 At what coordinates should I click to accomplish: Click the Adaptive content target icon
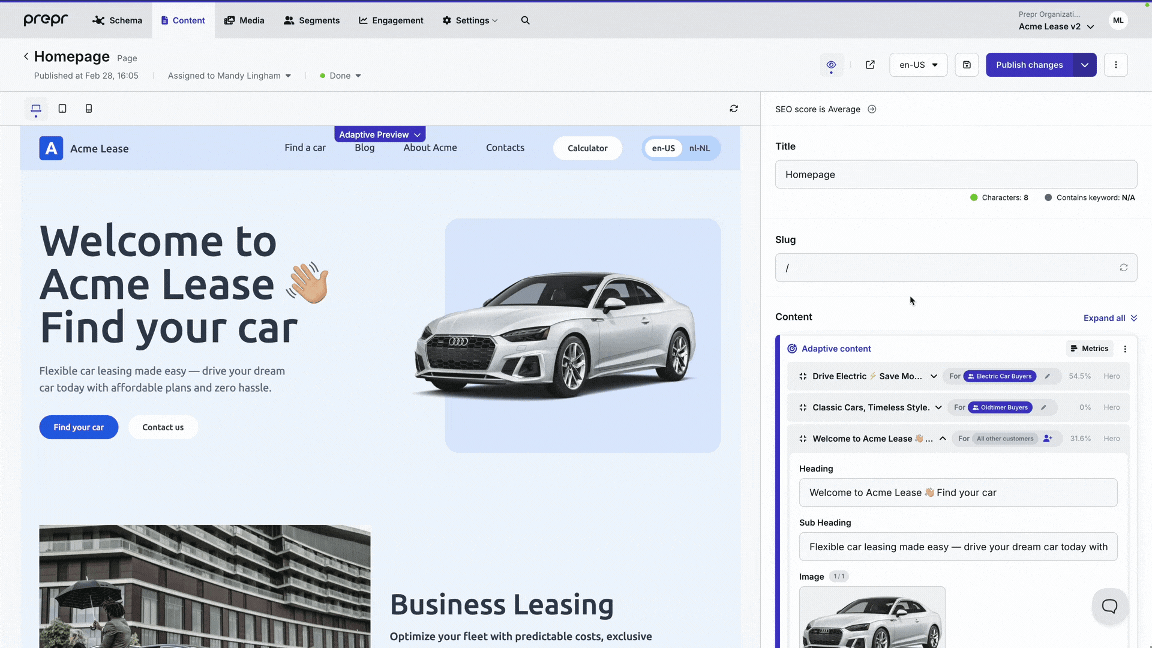coord(792,349)
